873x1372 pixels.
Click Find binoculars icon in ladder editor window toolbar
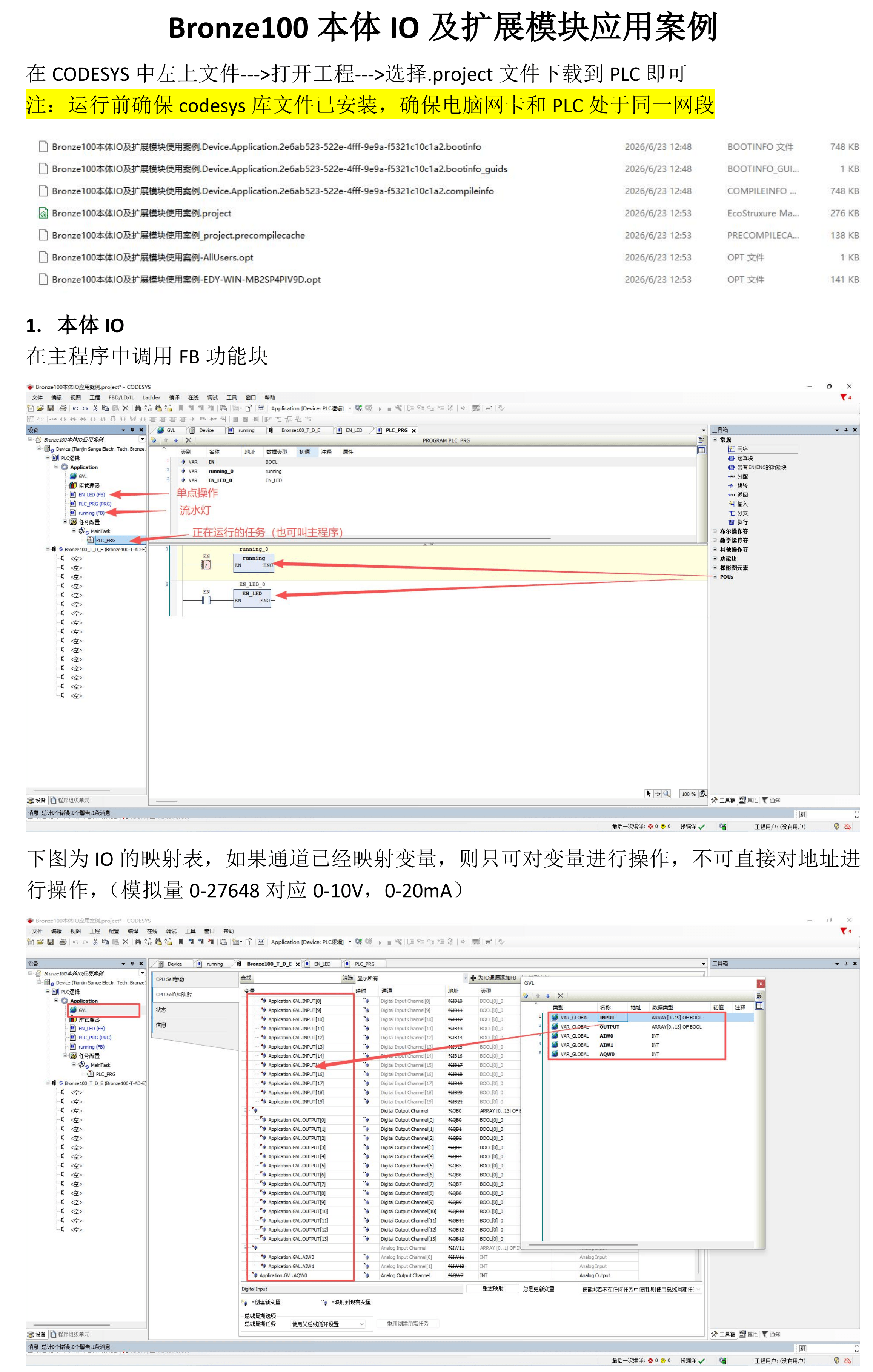pos(138,408)
